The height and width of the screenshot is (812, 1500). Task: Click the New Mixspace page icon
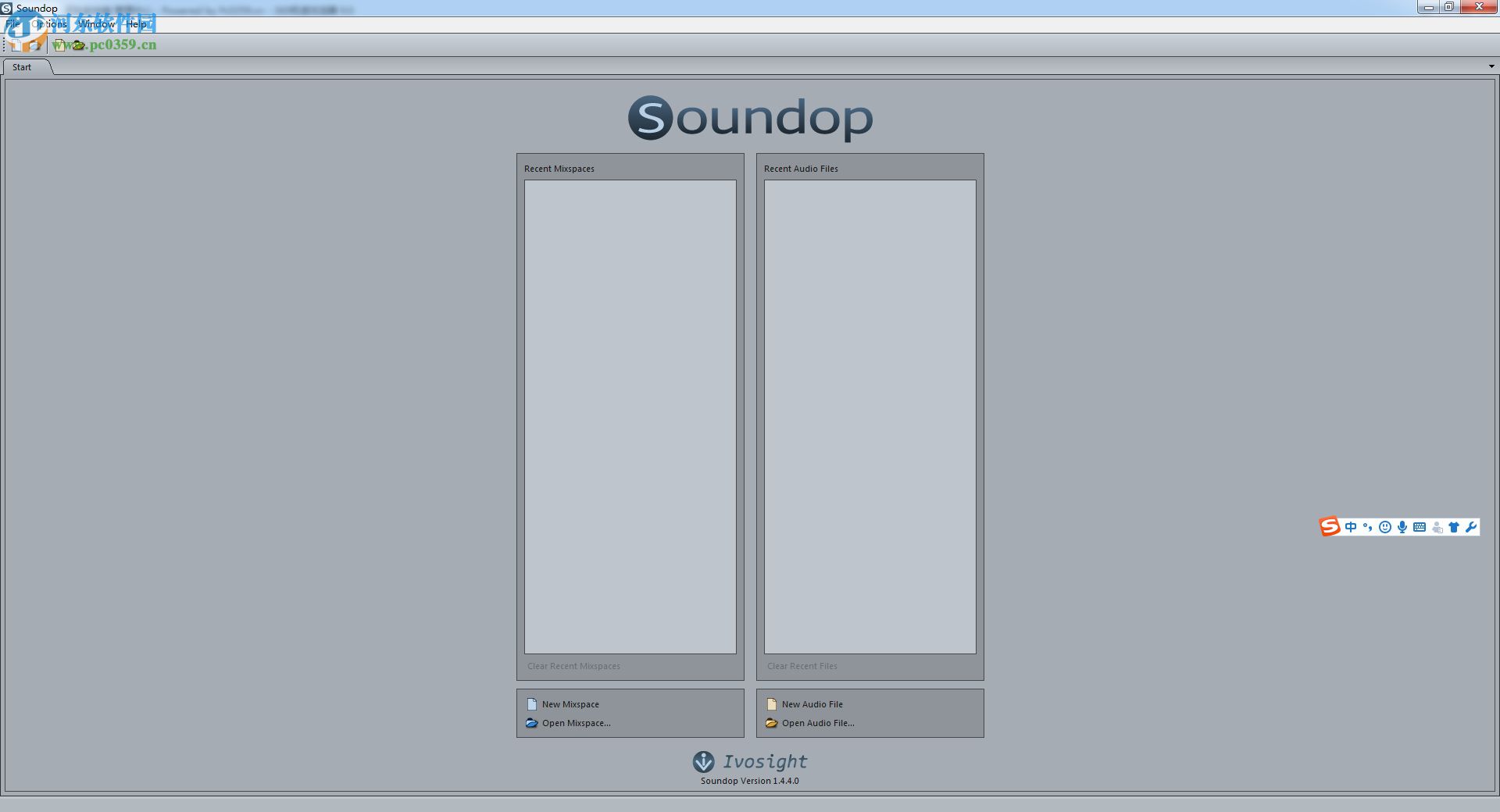[x=532, y=704]
